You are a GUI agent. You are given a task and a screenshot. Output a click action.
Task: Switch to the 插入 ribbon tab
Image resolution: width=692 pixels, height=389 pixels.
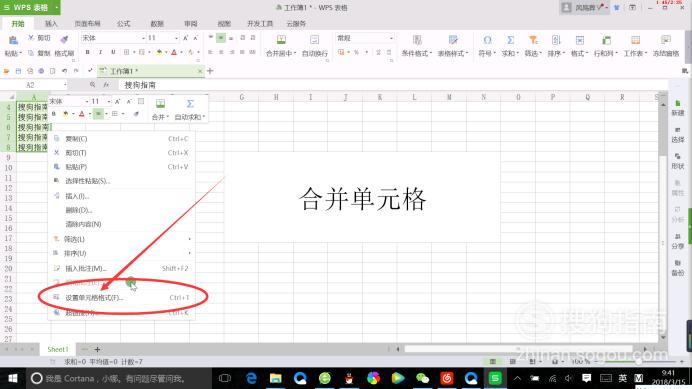(x=51, y=23)
